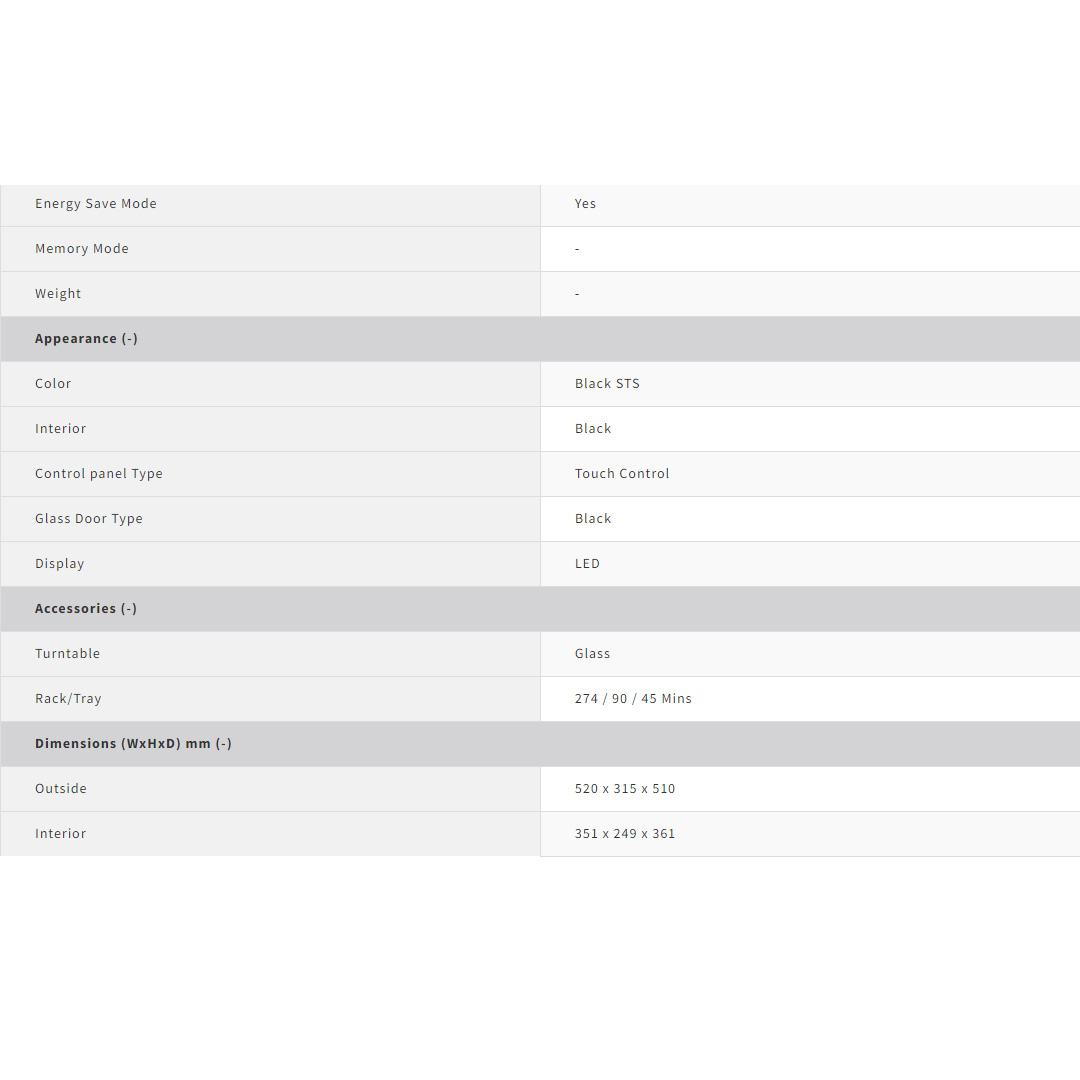
Task: Select the 'Touch Control' value text
Action: click(x=622, y=474)
